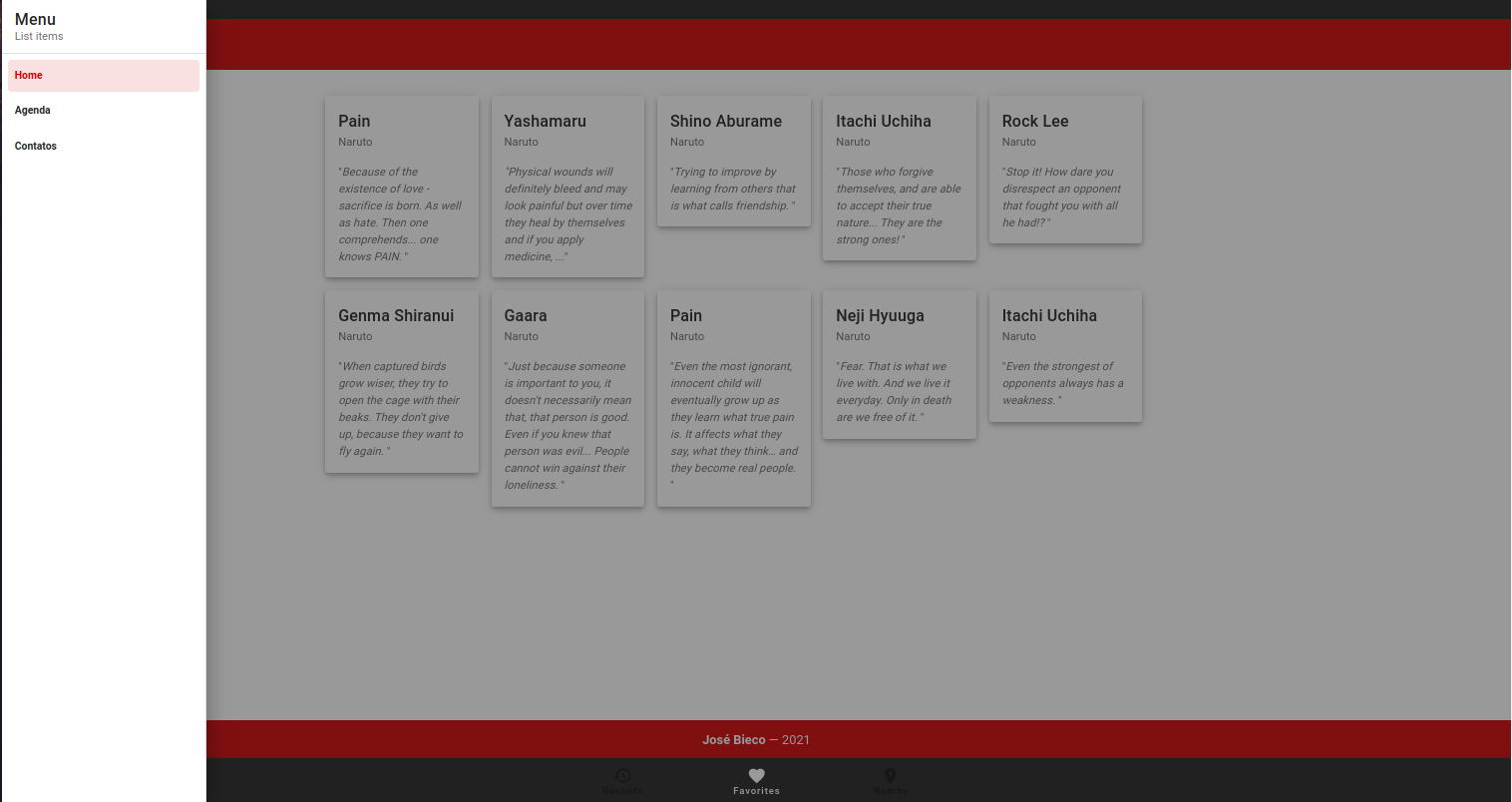Select Contatos in the drawer menu
The height and width of the screenshot is (802, 1512).
coord(104,147)
